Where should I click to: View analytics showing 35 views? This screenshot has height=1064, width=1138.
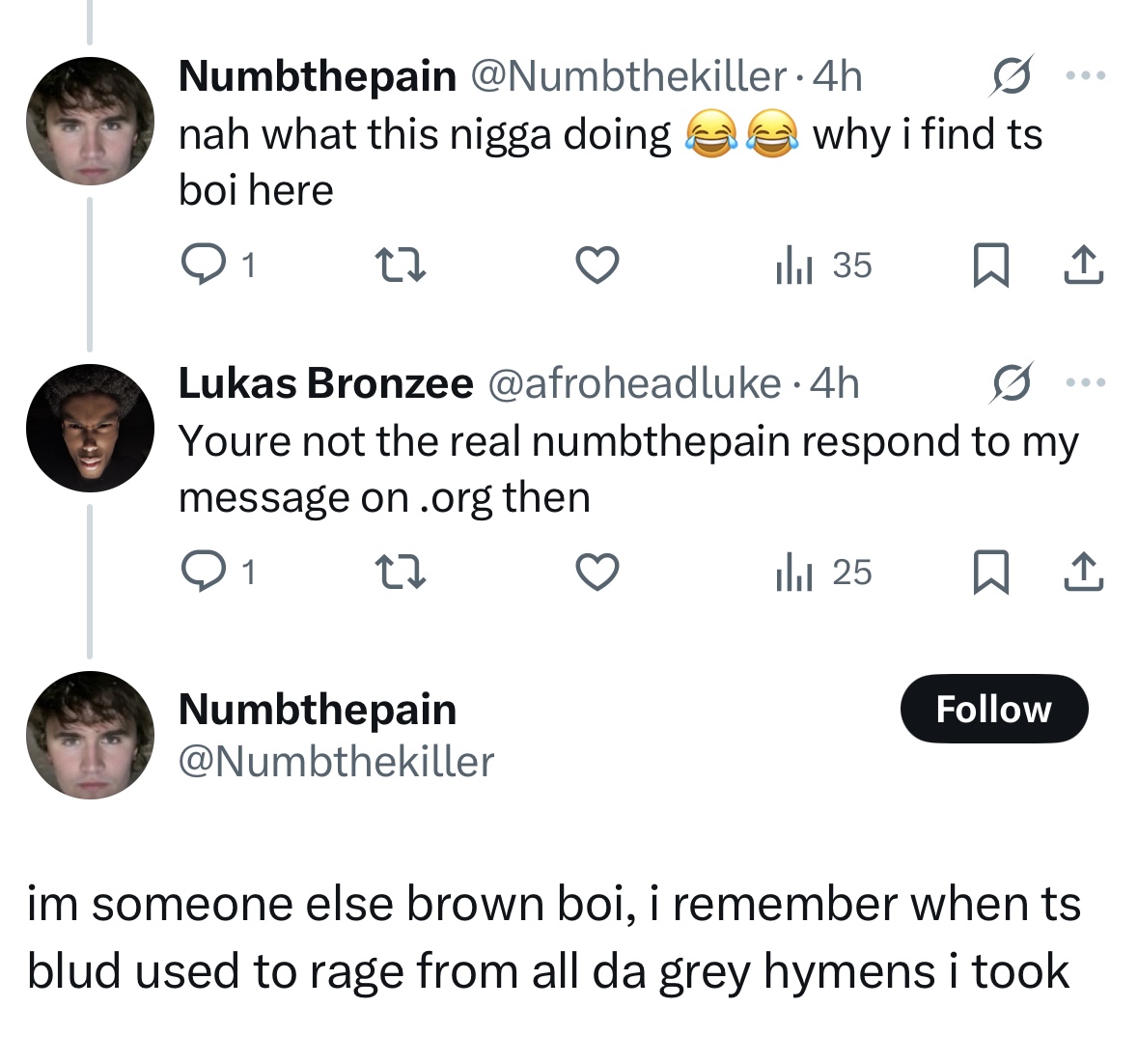pos(823,265)
